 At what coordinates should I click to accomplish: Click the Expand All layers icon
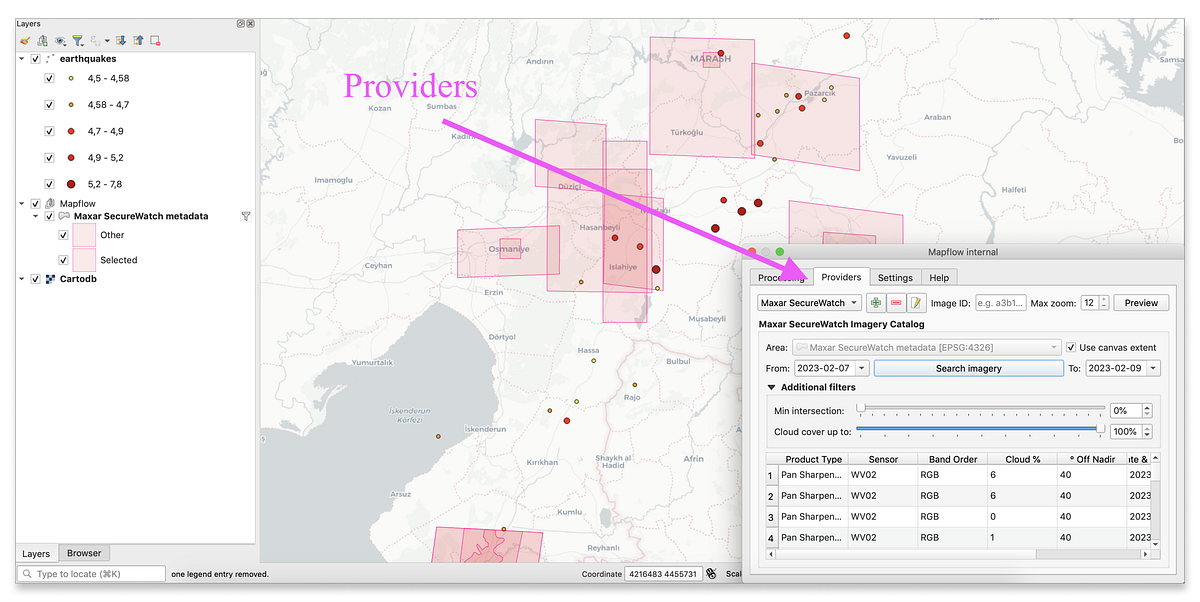click(122, 40)
